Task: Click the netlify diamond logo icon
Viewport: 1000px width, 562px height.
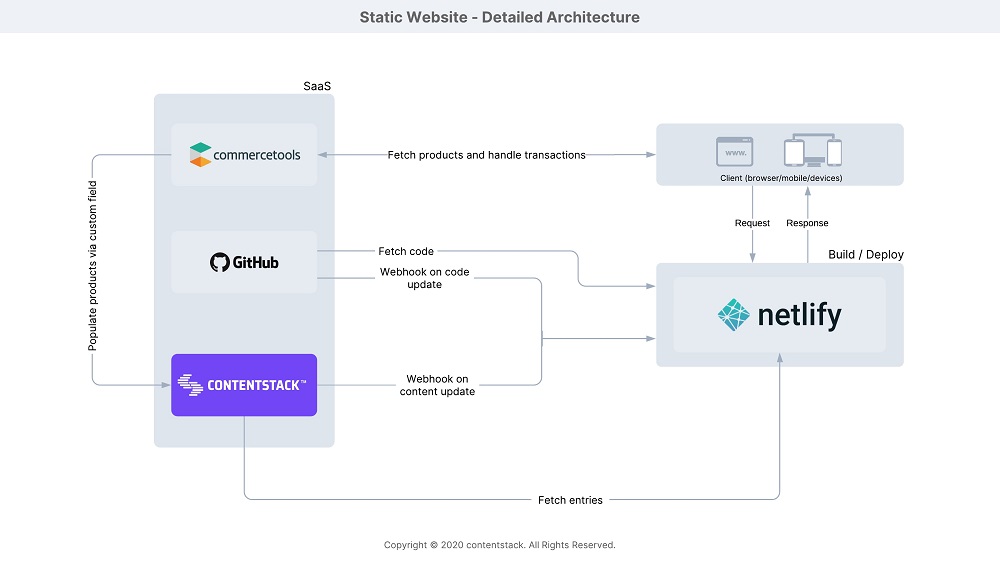Action: coord(733,314)
